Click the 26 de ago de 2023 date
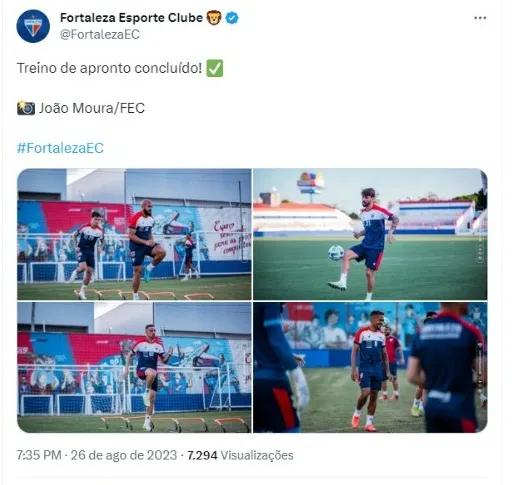The image size is (517, 485). (x=124, y=455)
